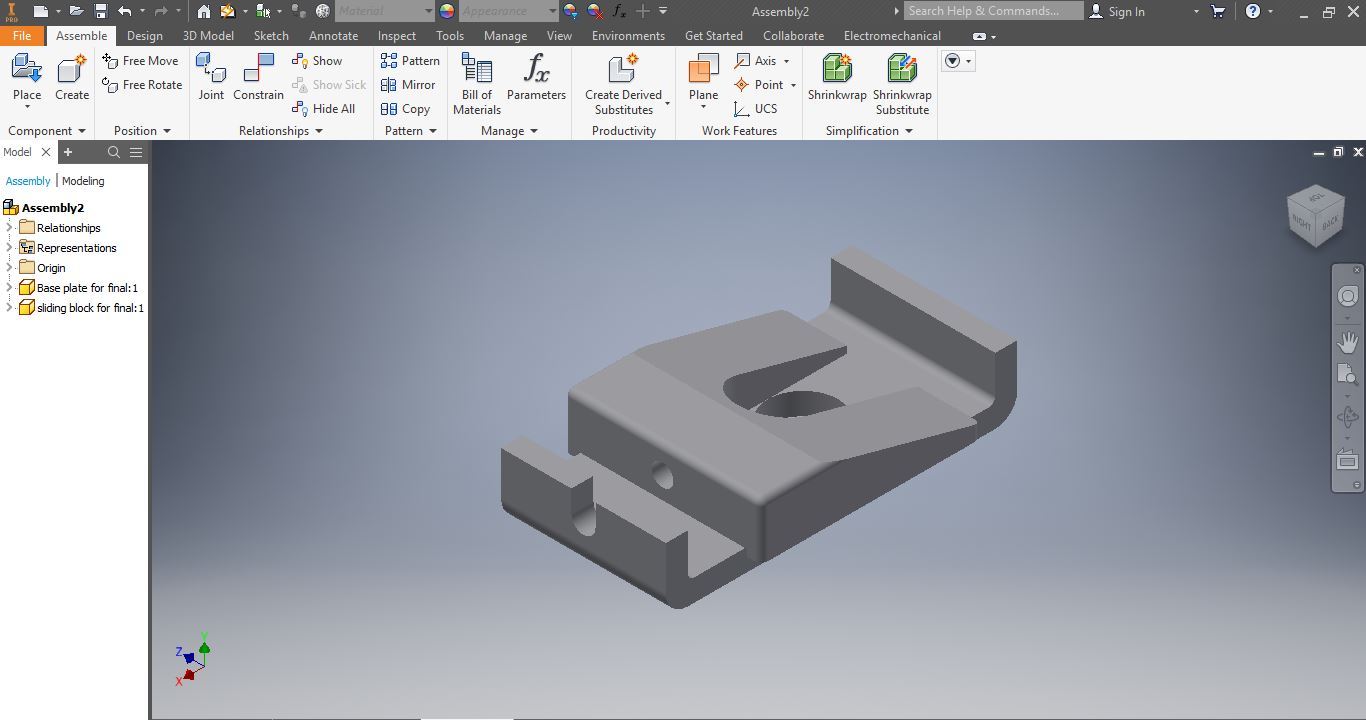The width and height of the screenshot is (1366, 720).
Task: Click the Shrinkwrap Substitute tool
Action: click(902, 84)
